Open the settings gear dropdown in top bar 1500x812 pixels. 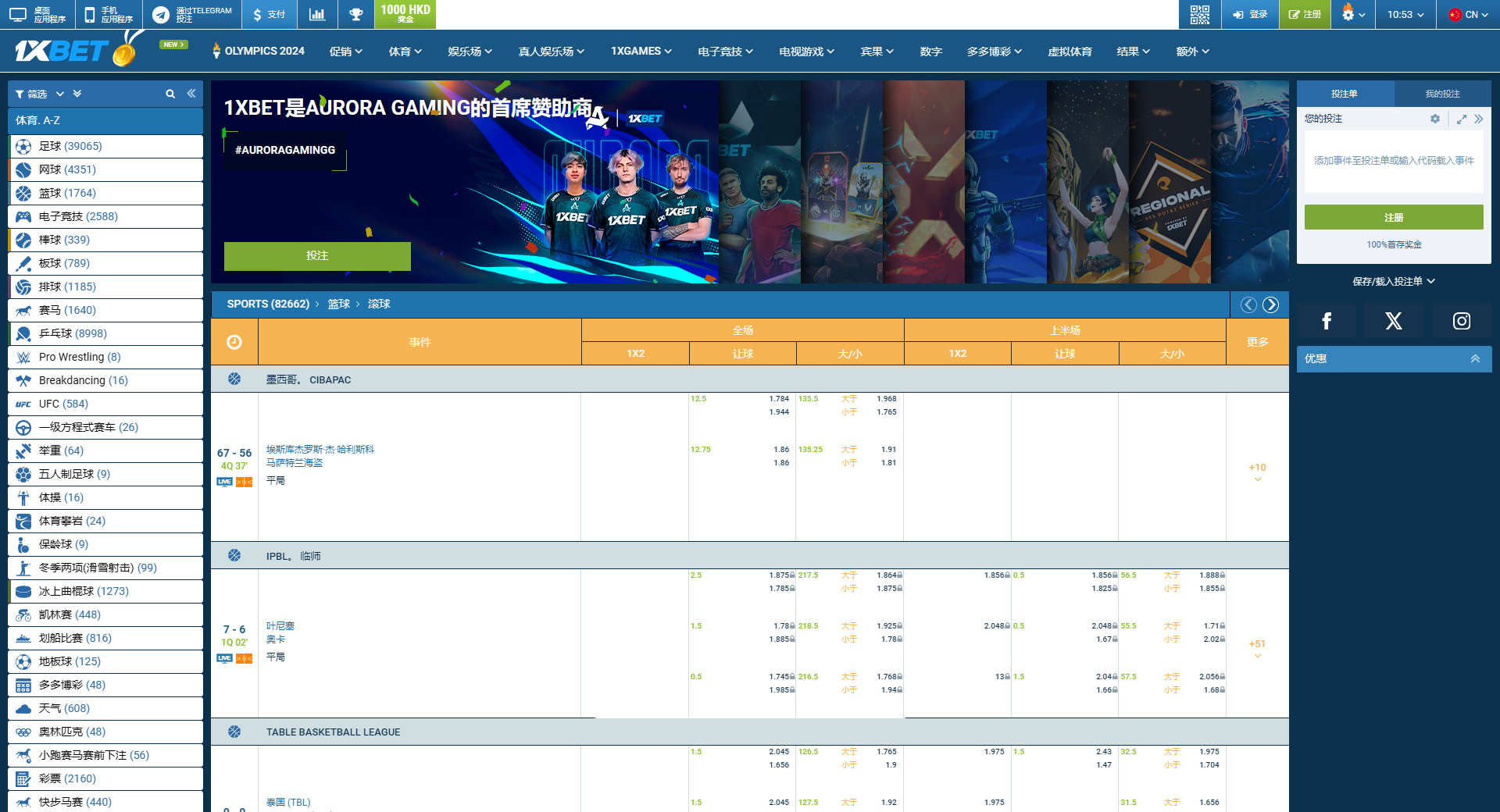(x=1353, y=14)
